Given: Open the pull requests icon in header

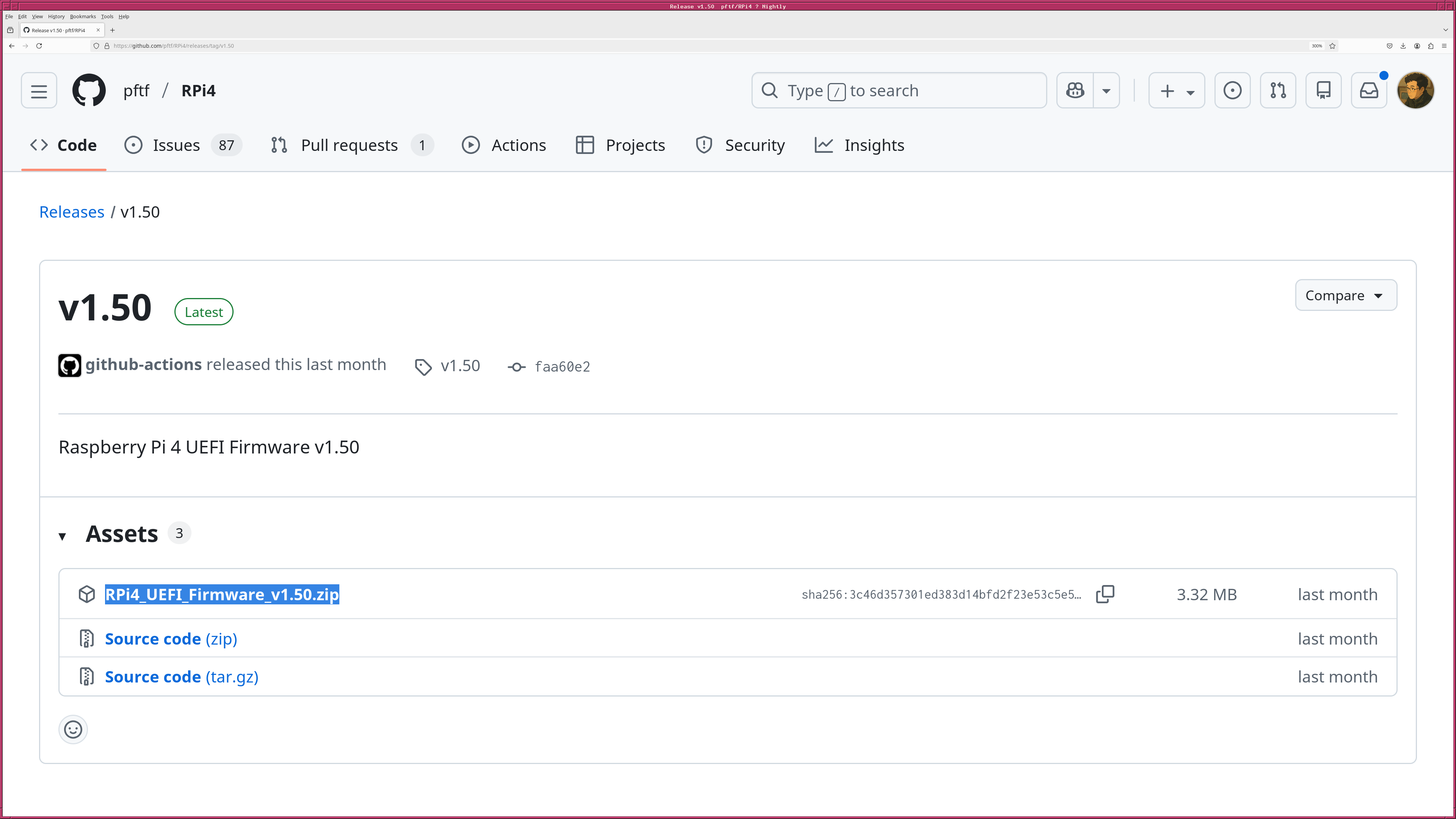Looking at the screenshot, I should coord(1278,91).
